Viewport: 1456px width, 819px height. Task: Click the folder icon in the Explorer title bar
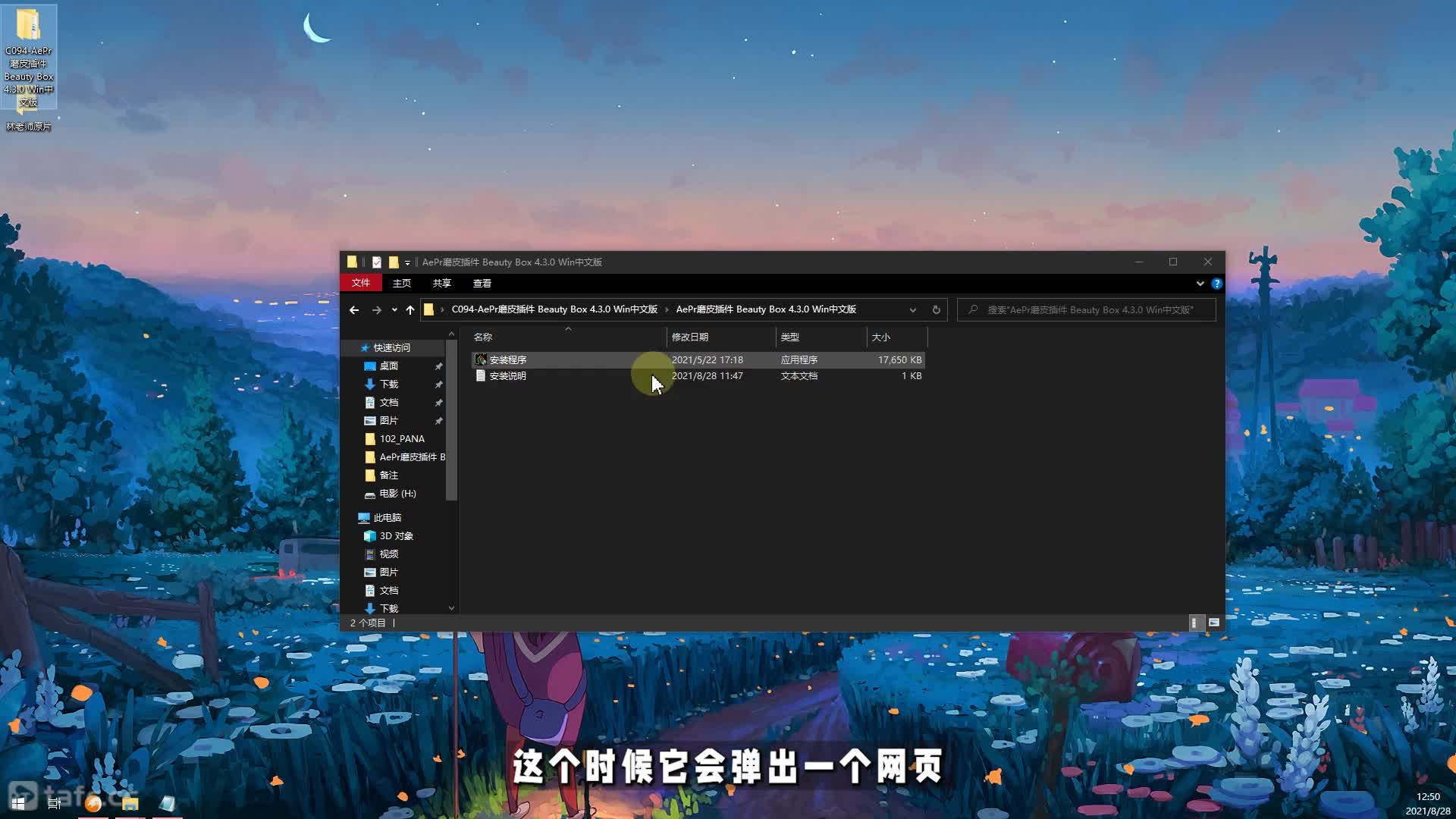click(x=352, y=262)
